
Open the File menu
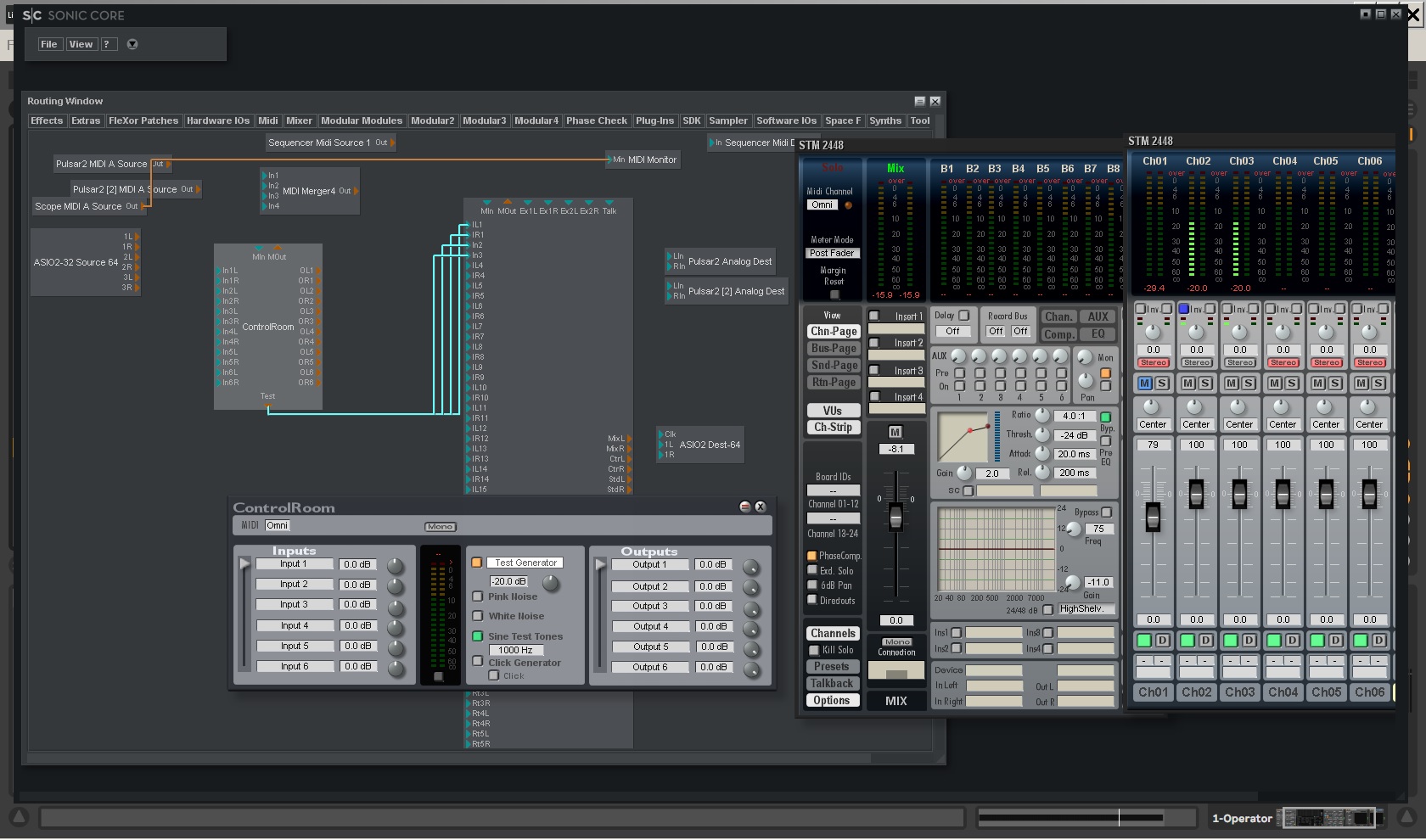coord(49,44)
